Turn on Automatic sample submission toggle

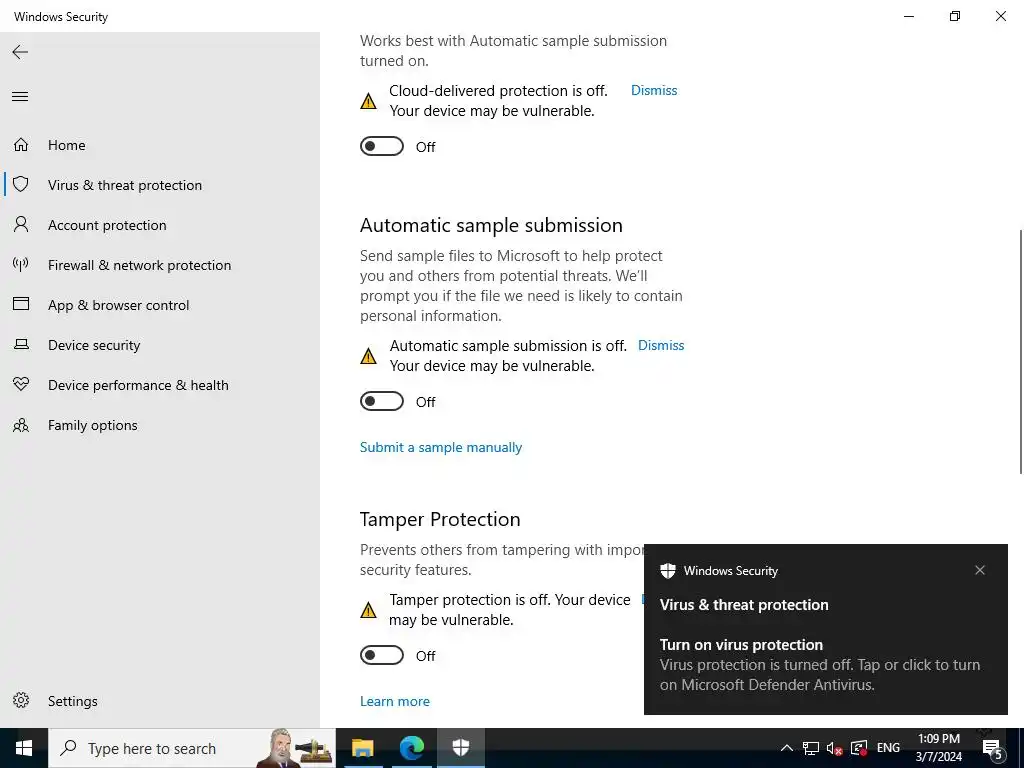[382, 401]
